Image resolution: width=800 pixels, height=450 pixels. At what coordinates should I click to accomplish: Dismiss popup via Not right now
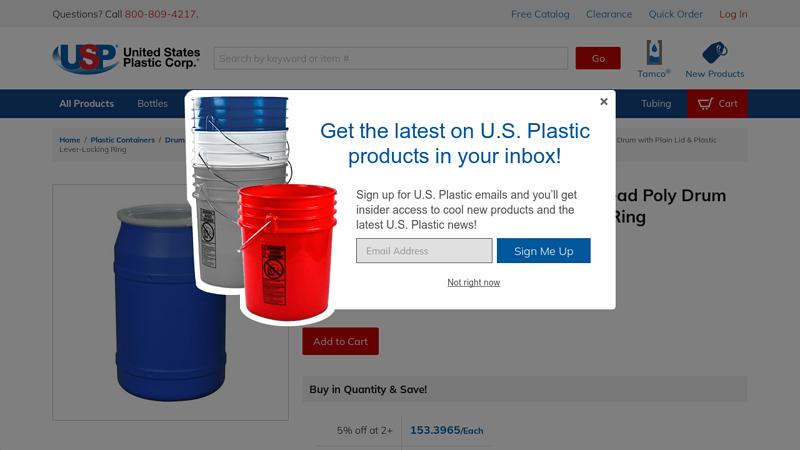pyautogui.click(x=473, y=282)
